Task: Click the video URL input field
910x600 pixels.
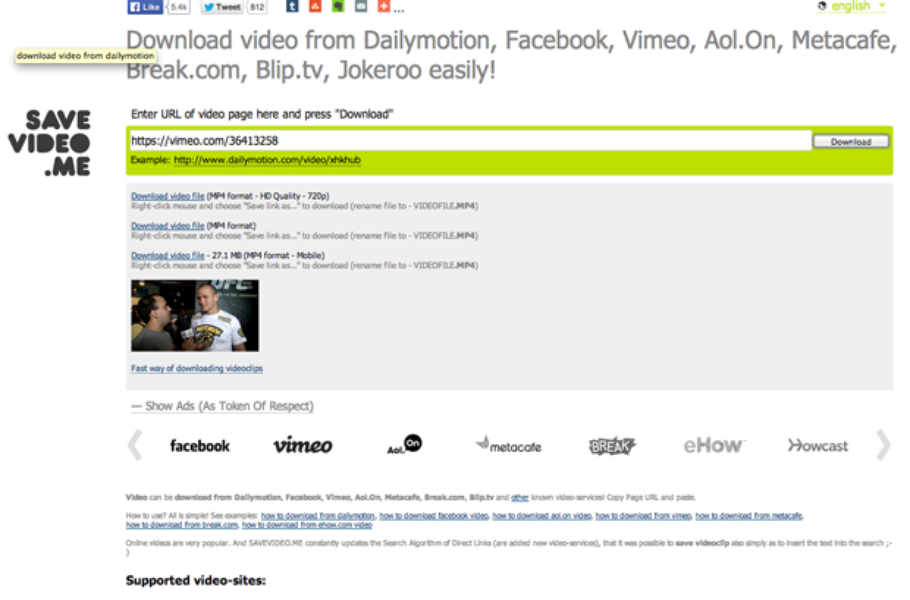Action: coord(468,141)
